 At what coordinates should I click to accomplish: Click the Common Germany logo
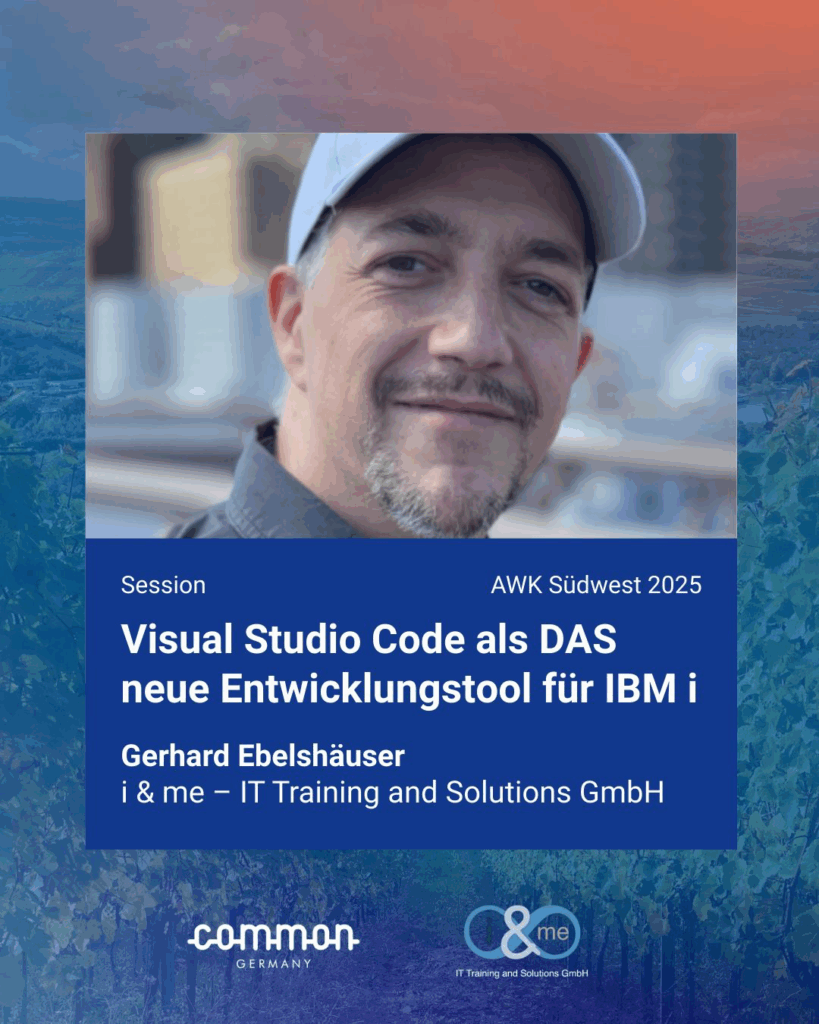tap(273, 937)
